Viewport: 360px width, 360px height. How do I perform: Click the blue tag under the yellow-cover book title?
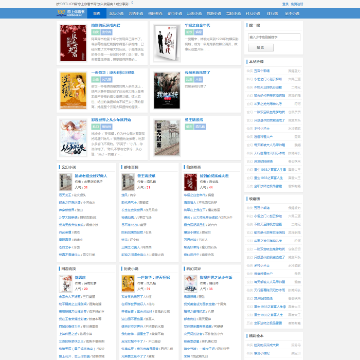(107, 80)
